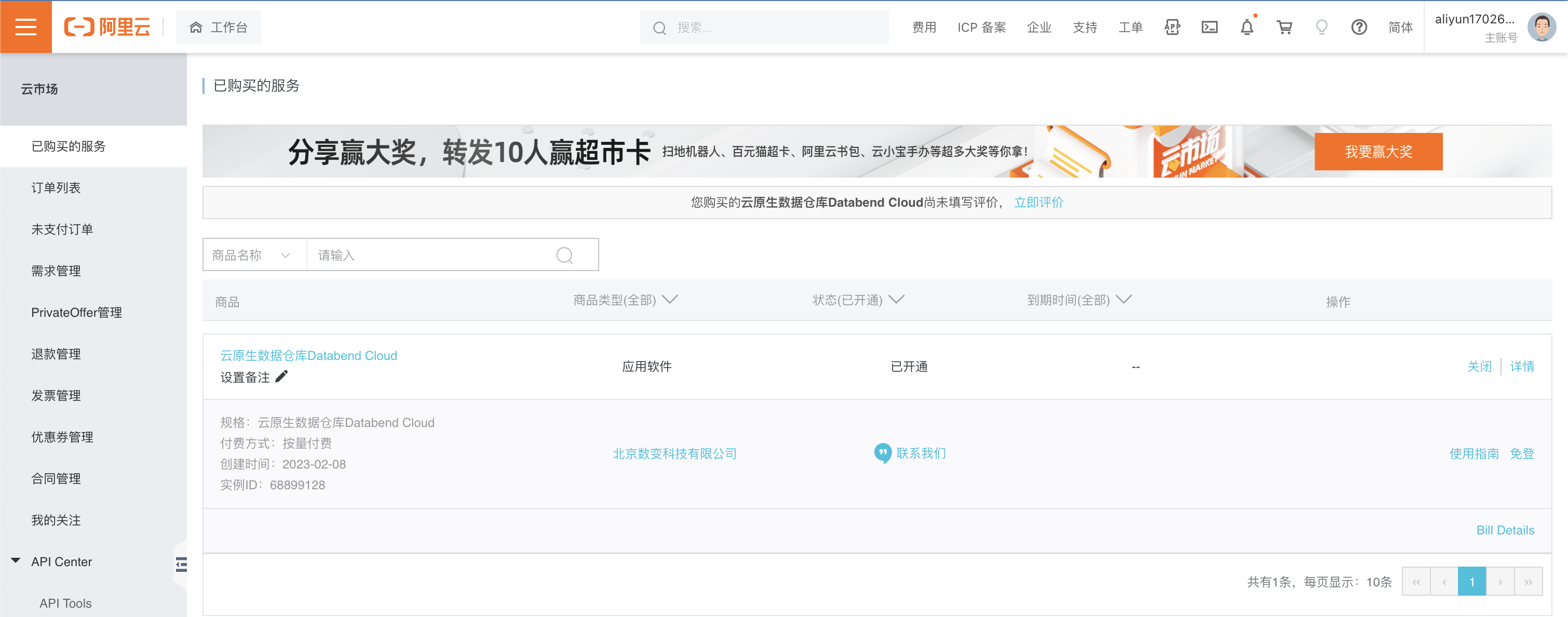Open the 企业 menu
Screen dimensions: 1568x617
tap(1039, 28)
